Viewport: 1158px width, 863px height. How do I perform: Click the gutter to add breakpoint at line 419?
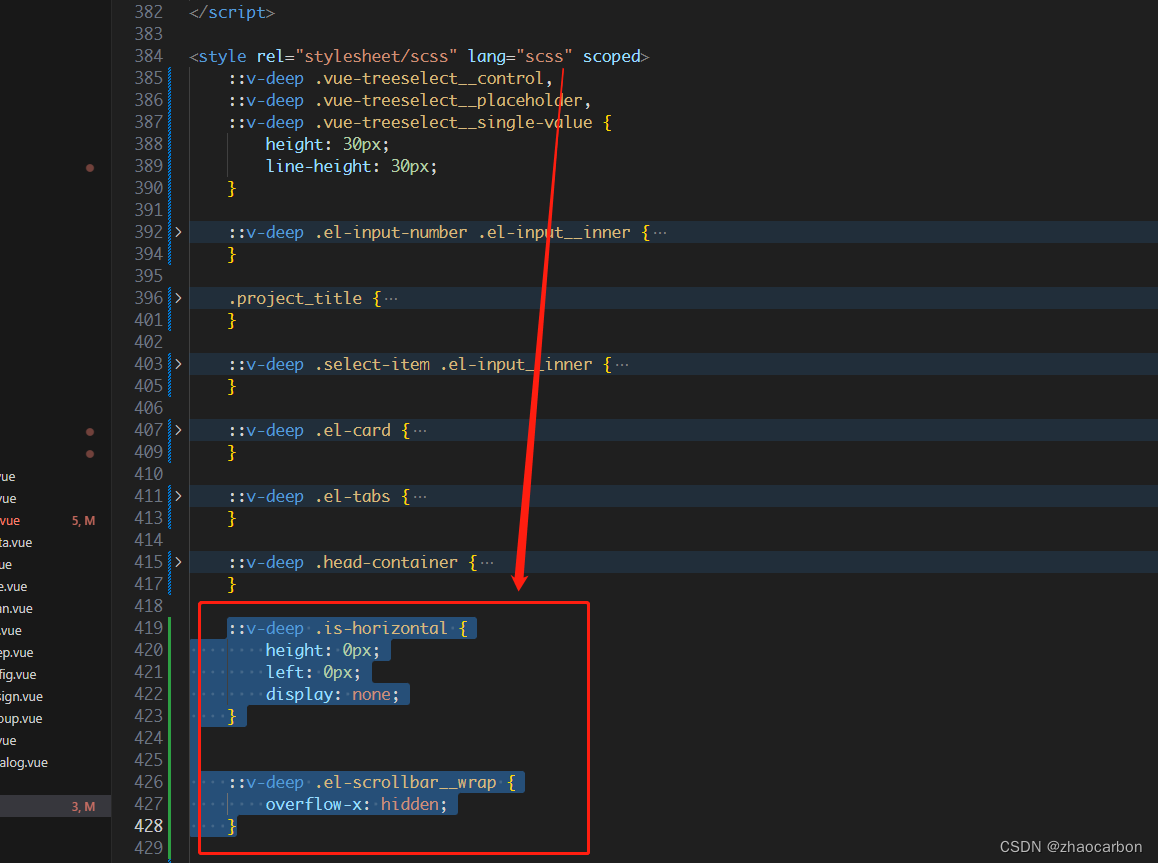tap(90, 628)
